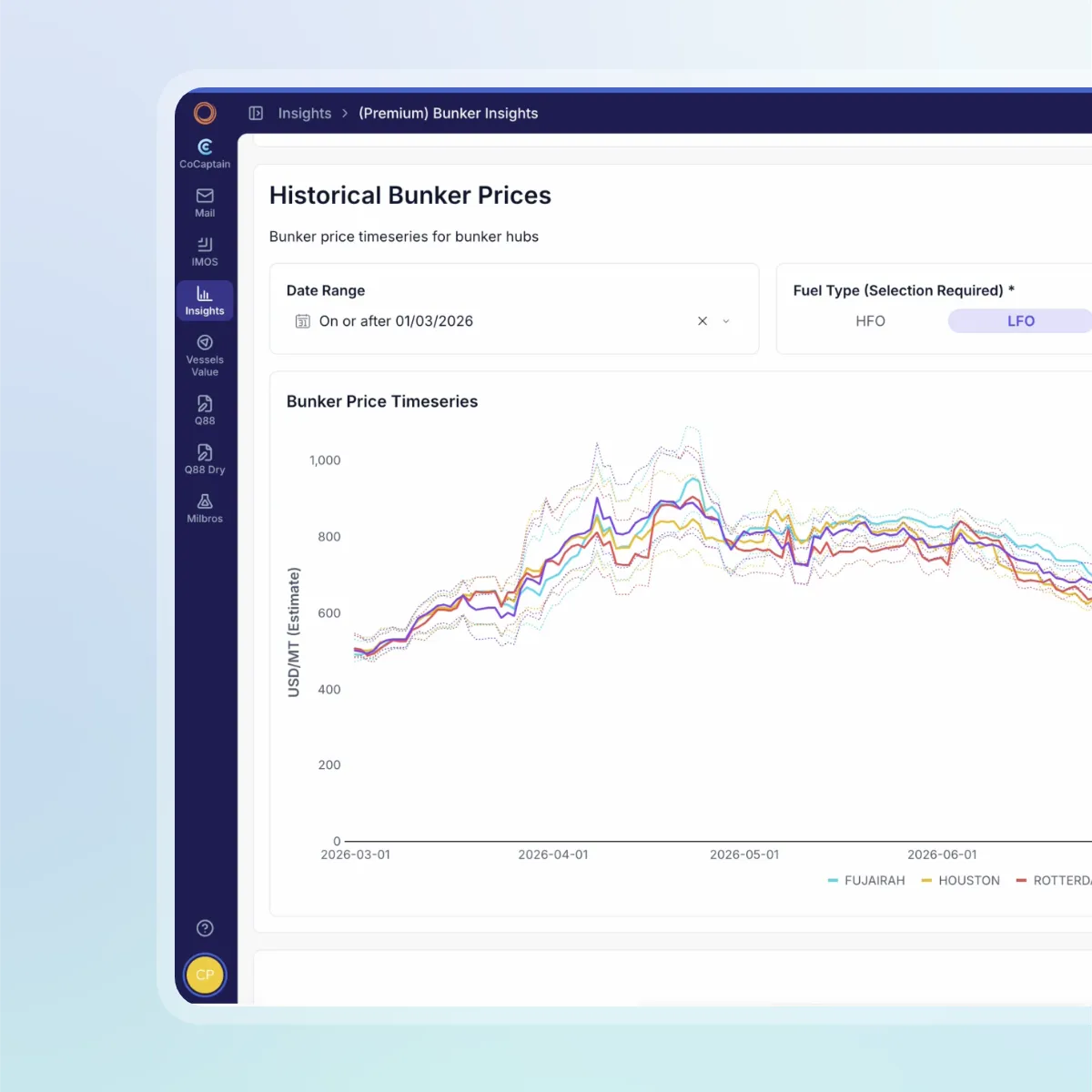
Task: Click the Insights breadcrumb link
Action: 305,113
